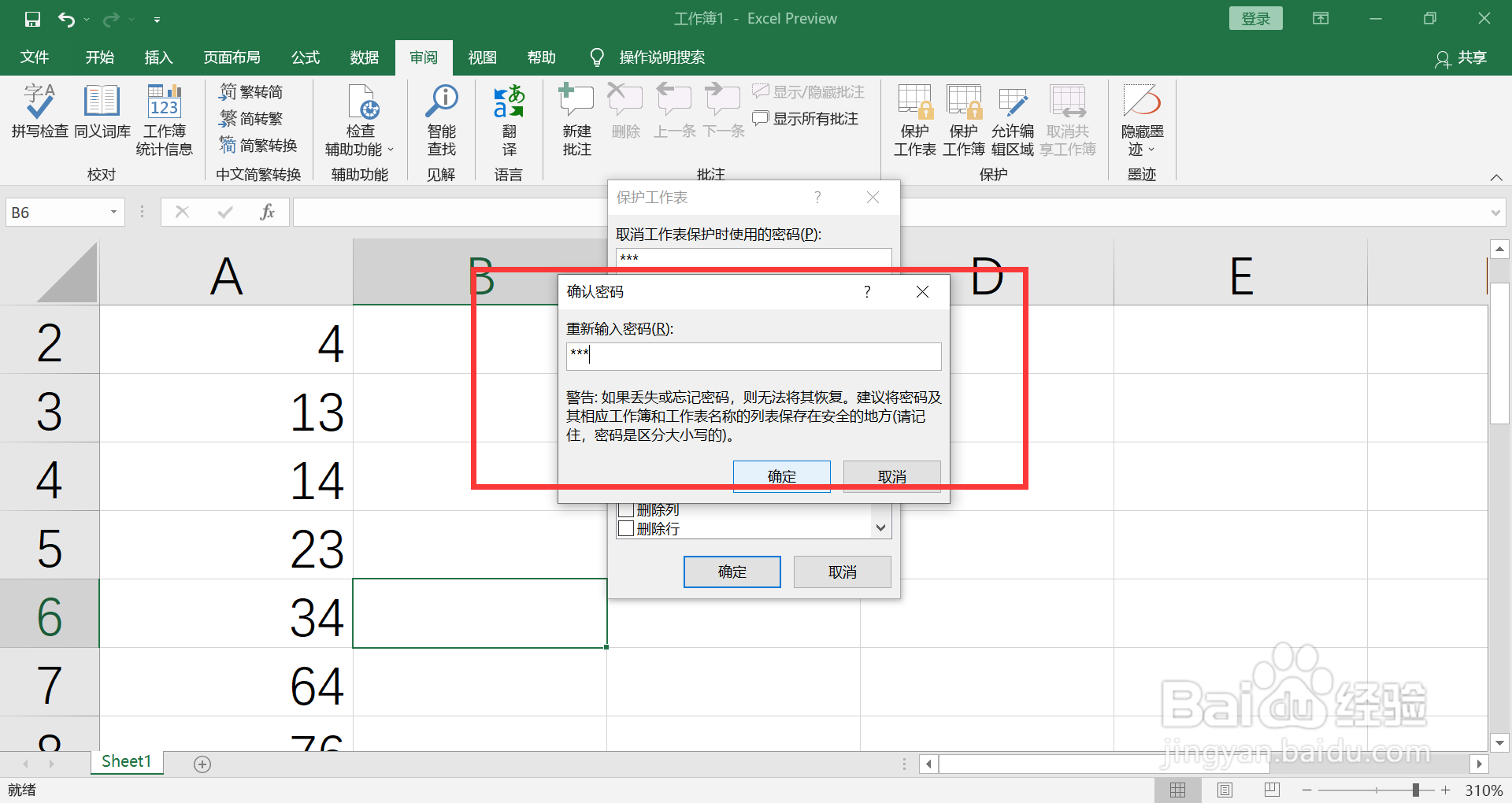Click help icon in Confirm Password dialog
1512x803 pixels.
tap(867, 292)
